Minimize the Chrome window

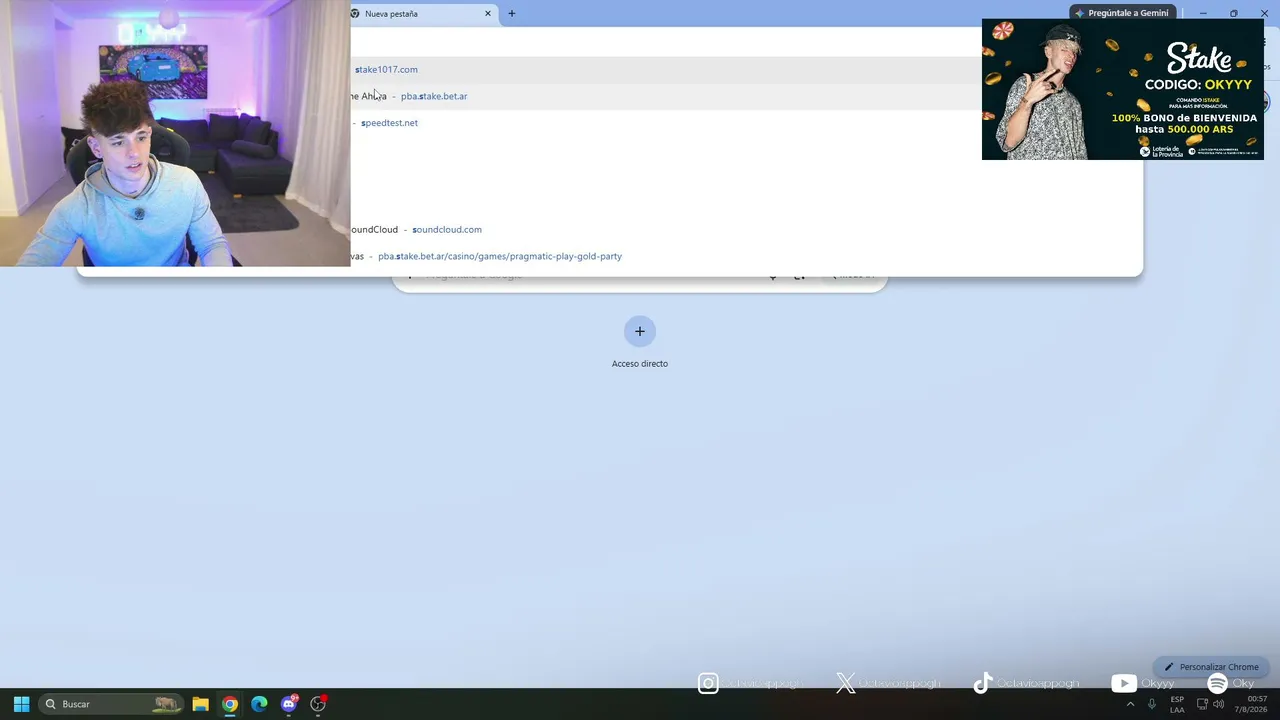(1203, 13)
